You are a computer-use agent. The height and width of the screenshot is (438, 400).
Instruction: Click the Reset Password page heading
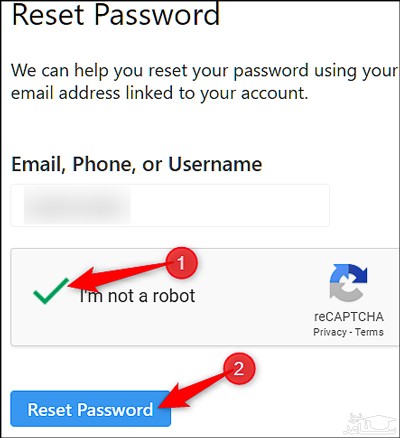[116, 14]
